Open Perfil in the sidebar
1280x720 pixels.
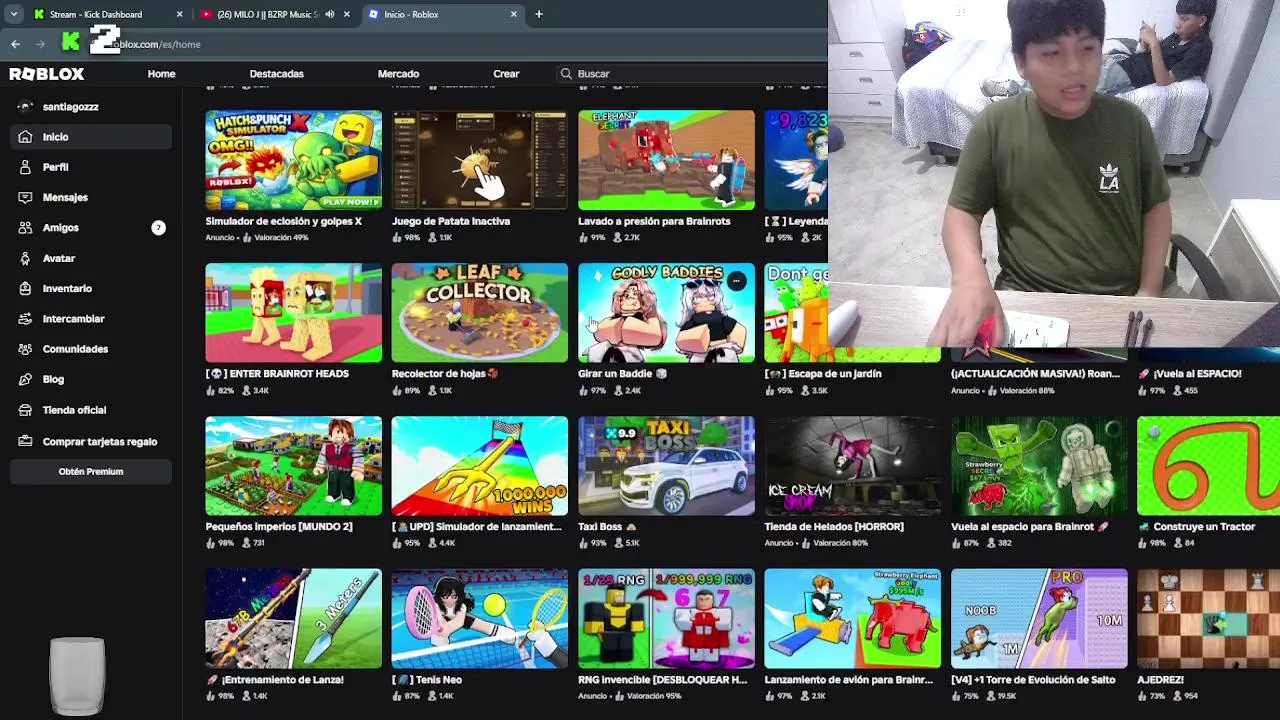91,167
